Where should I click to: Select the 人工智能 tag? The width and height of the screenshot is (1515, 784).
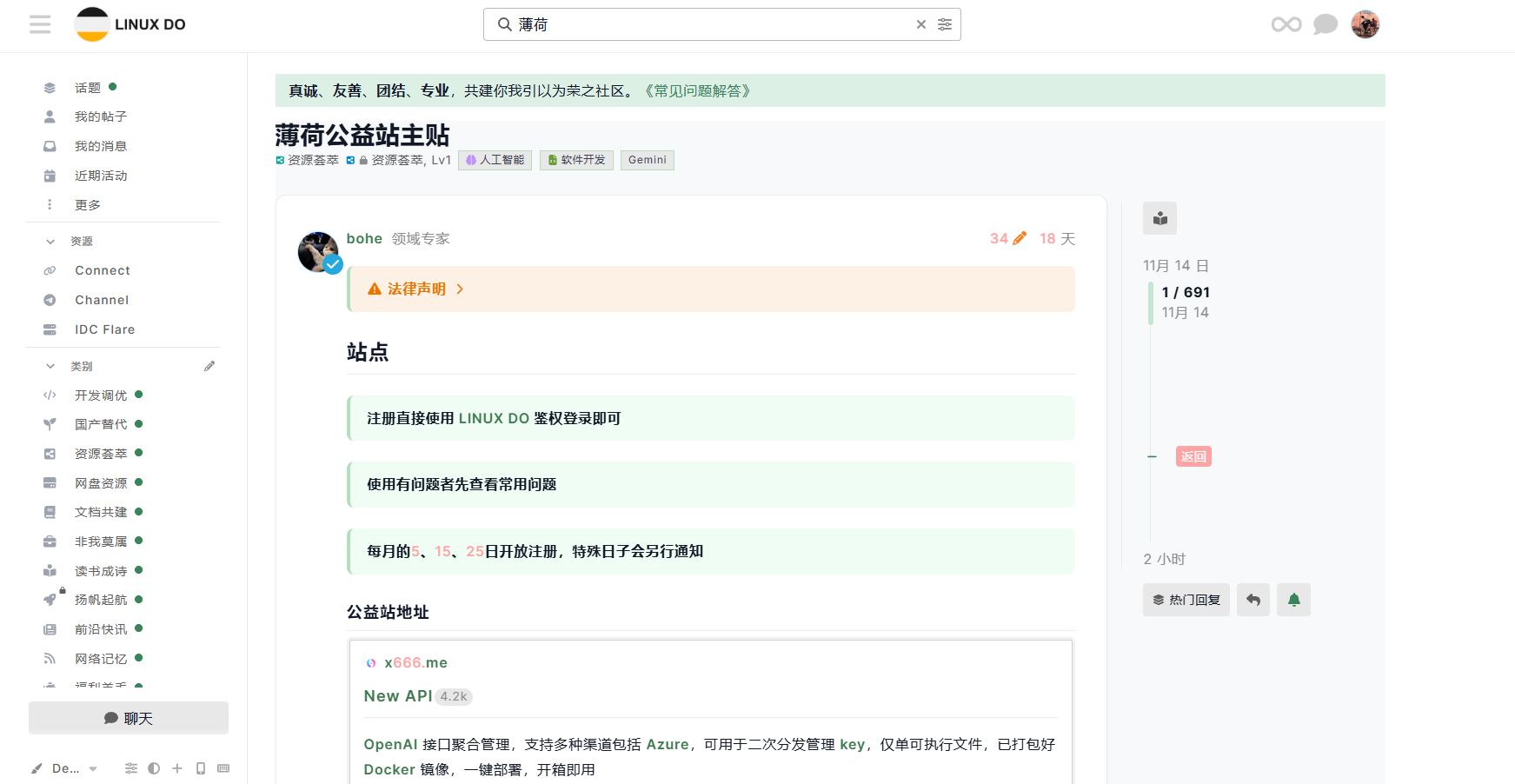[495, 160]
